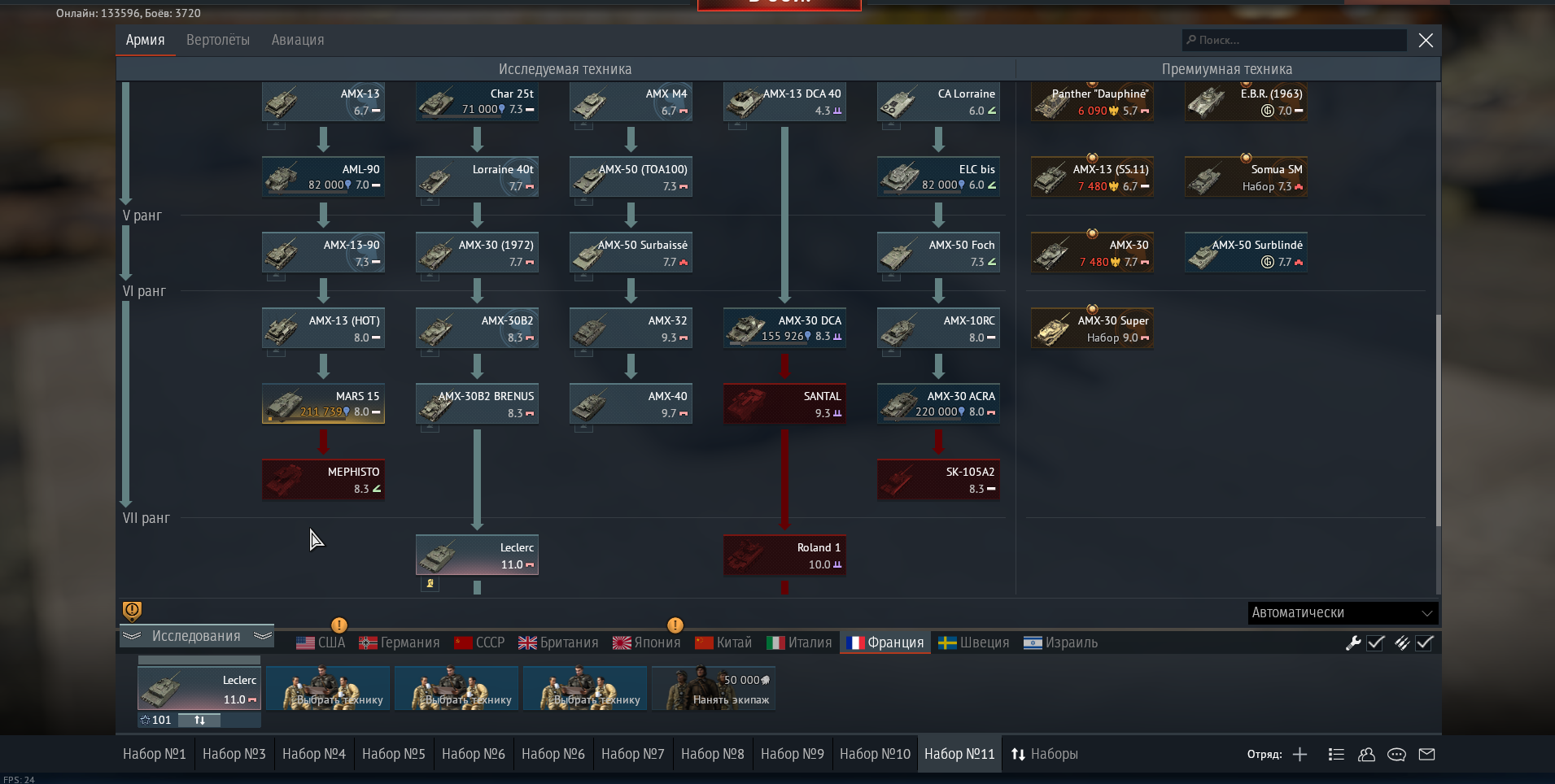Select the Panther "Dauphiné" premium card
The height and width of the screenshot is (784, 1555).
1092,102
